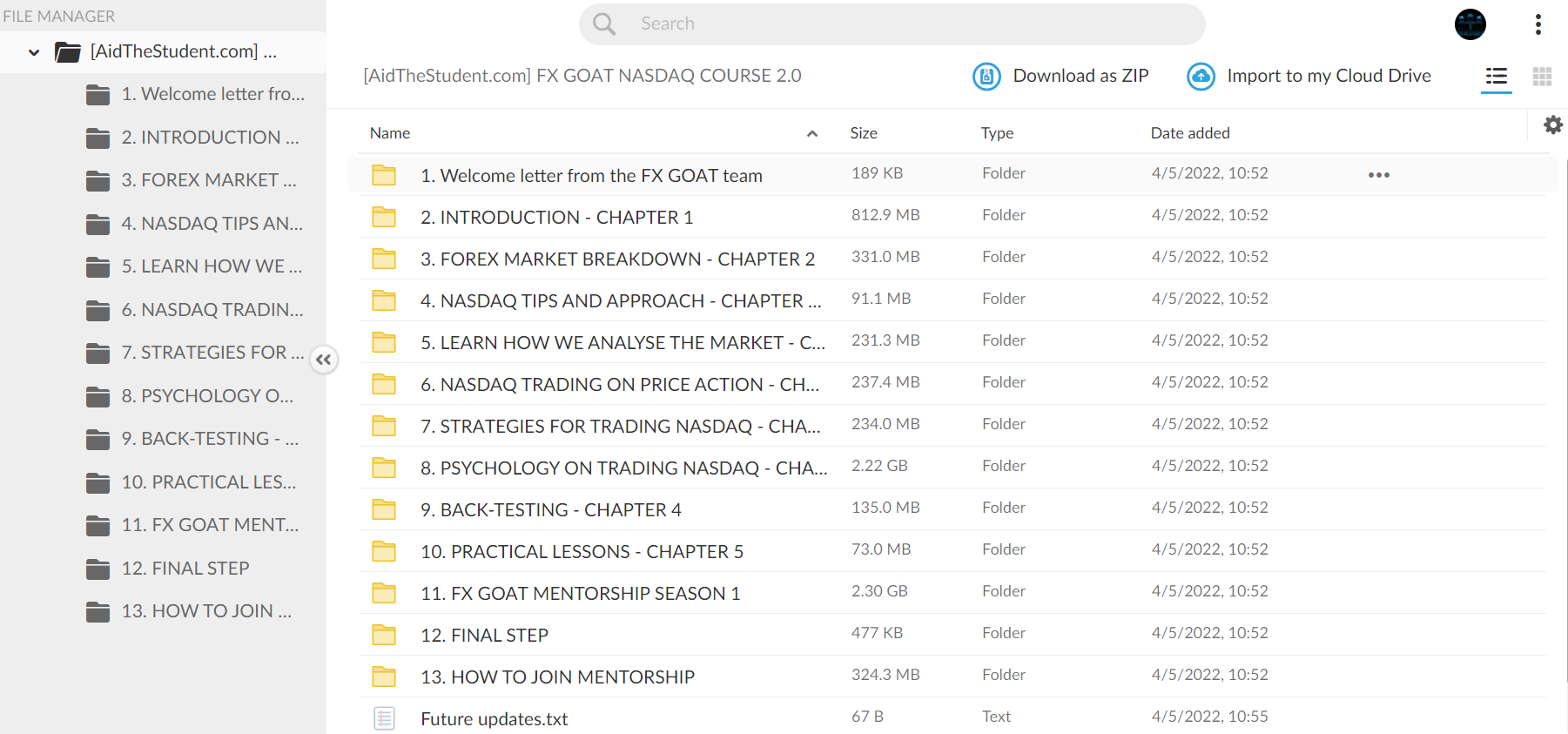
Task: Open 3. FOREX MARKET BREAKDOWN - CHAPTER 2
Action: (617, 259)
